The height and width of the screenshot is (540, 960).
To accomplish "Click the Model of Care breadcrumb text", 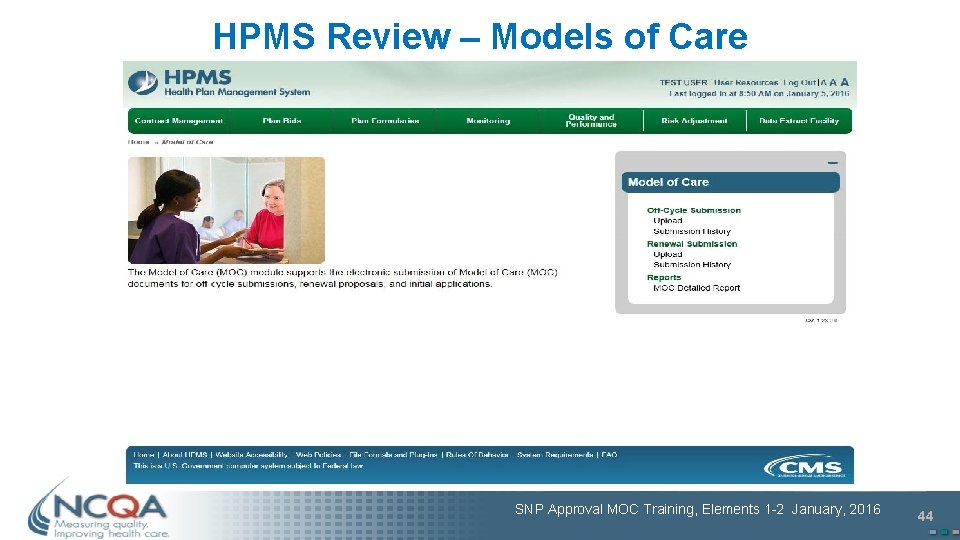I will click(187, 142).
